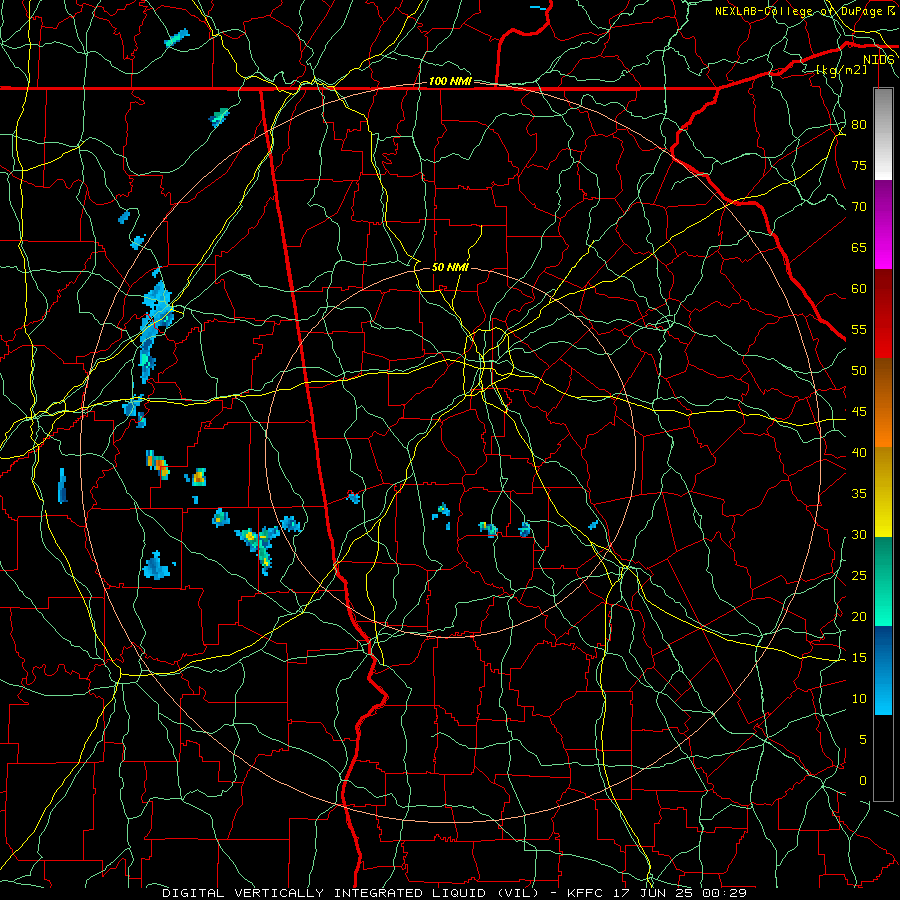Select the brown-orange band of the VIL scale

click(883, 403)
